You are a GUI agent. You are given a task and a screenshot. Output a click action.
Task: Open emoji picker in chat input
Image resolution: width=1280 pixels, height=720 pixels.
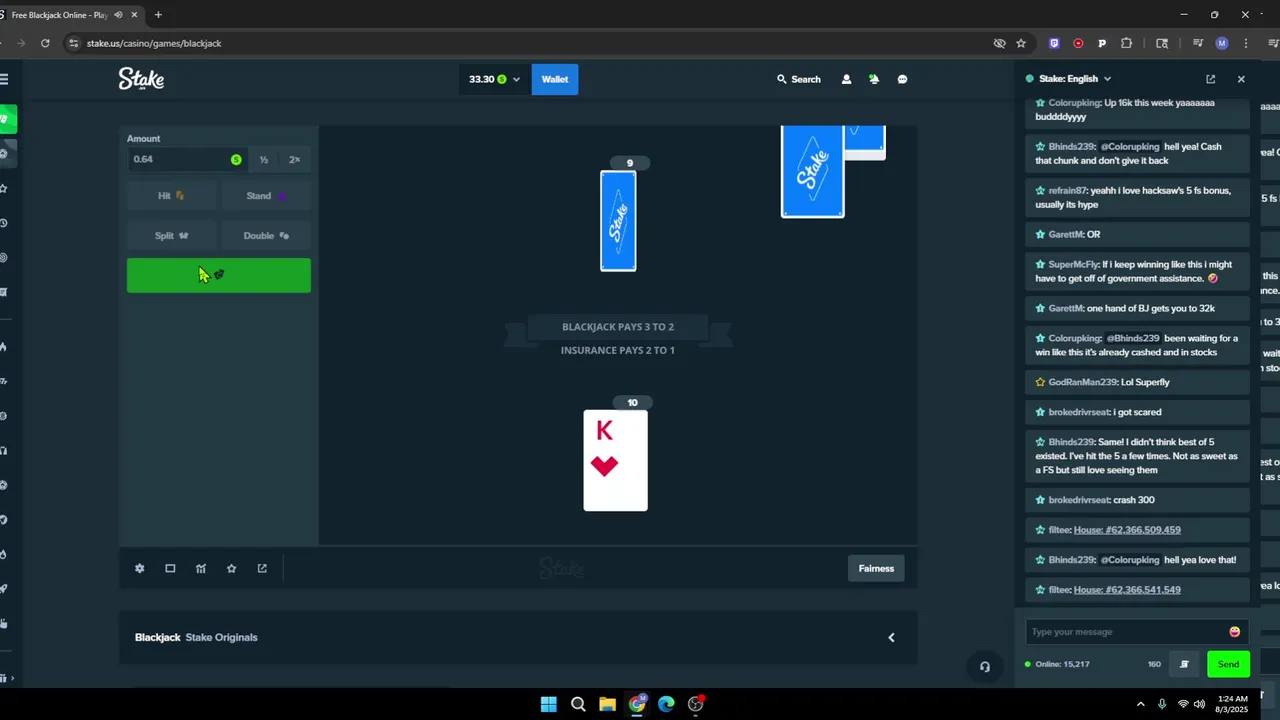pyautogui.click(x=1234, y=632)
